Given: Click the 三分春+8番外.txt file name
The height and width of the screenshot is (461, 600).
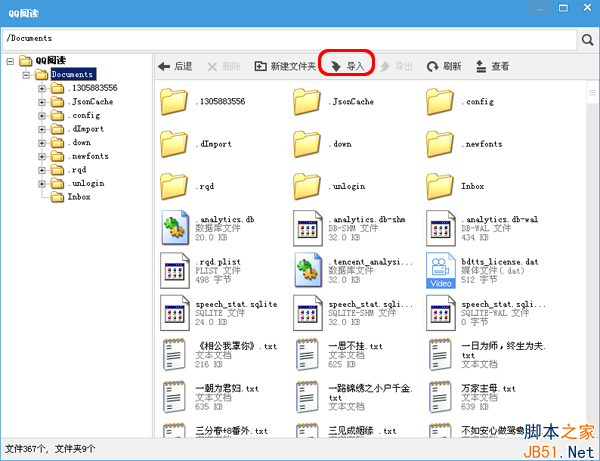Looking at the screenshot, I should (x=232, y=431).
